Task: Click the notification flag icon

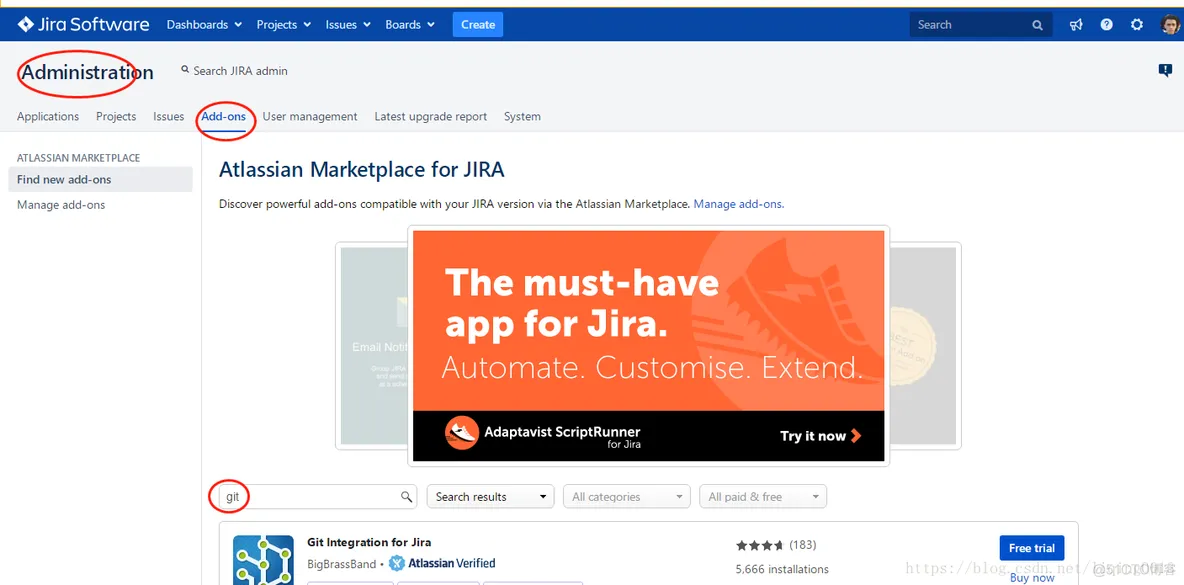Action: click(1165, 70)
